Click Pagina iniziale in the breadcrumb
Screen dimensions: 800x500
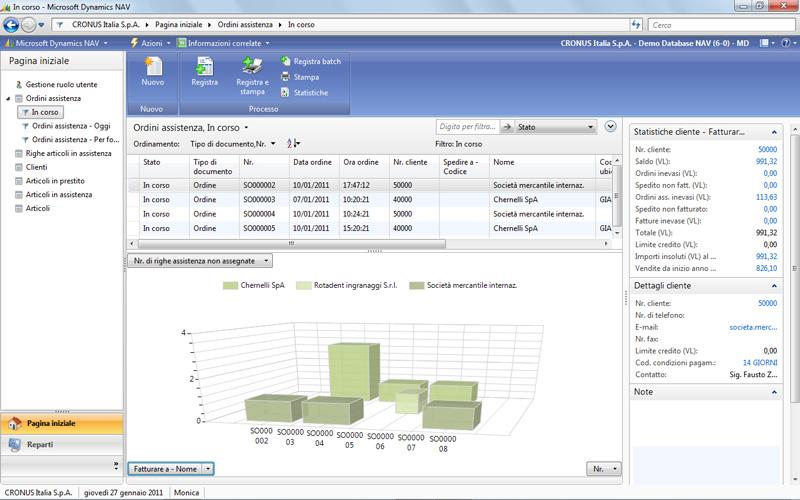(x=179, y=24)
